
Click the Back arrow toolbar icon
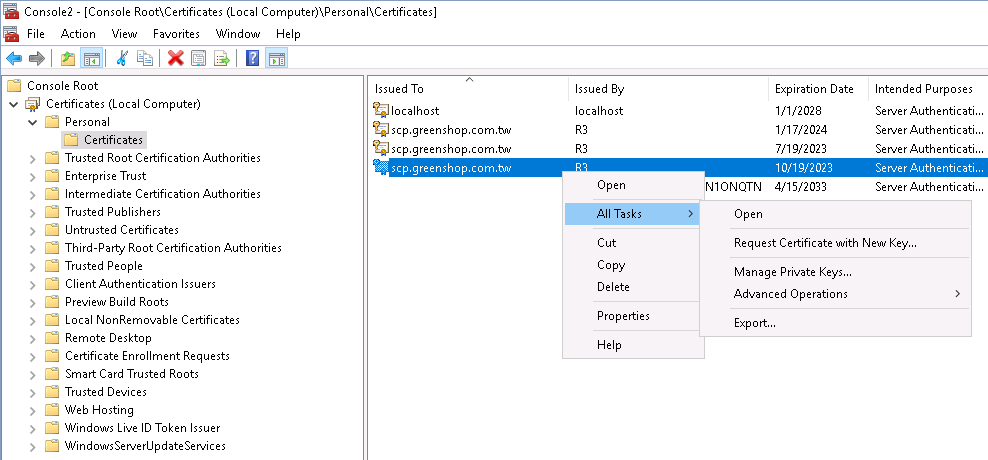point(14,59)
